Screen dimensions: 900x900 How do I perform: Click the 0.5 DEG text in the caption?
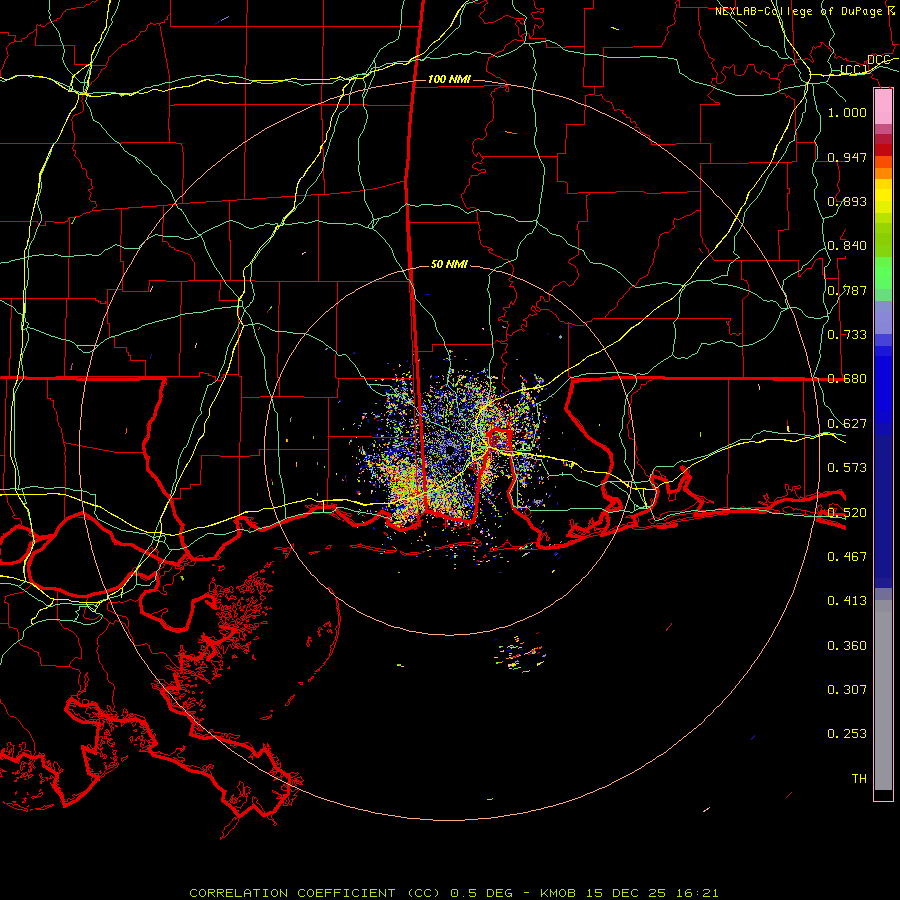click(481, 893)
